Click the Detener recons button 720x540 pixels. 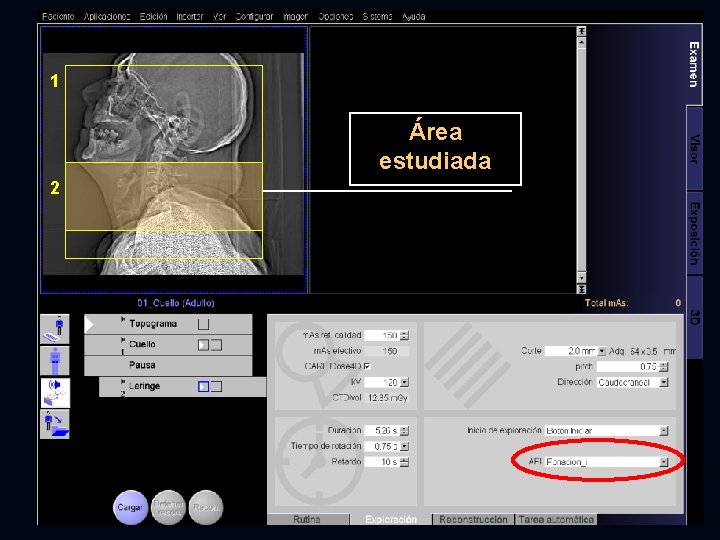[x=169, y=507]
